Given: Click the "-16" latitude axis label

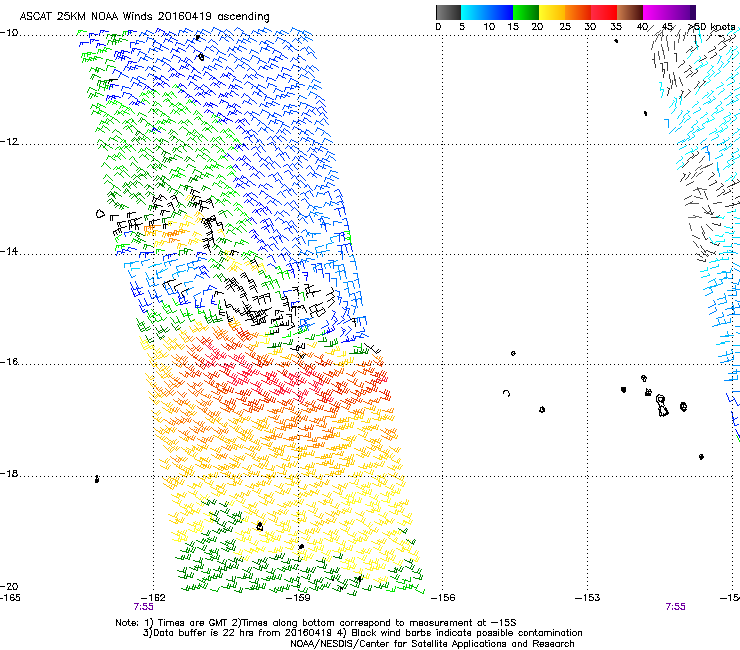Looking at the screenshot, I should [9, 362].
